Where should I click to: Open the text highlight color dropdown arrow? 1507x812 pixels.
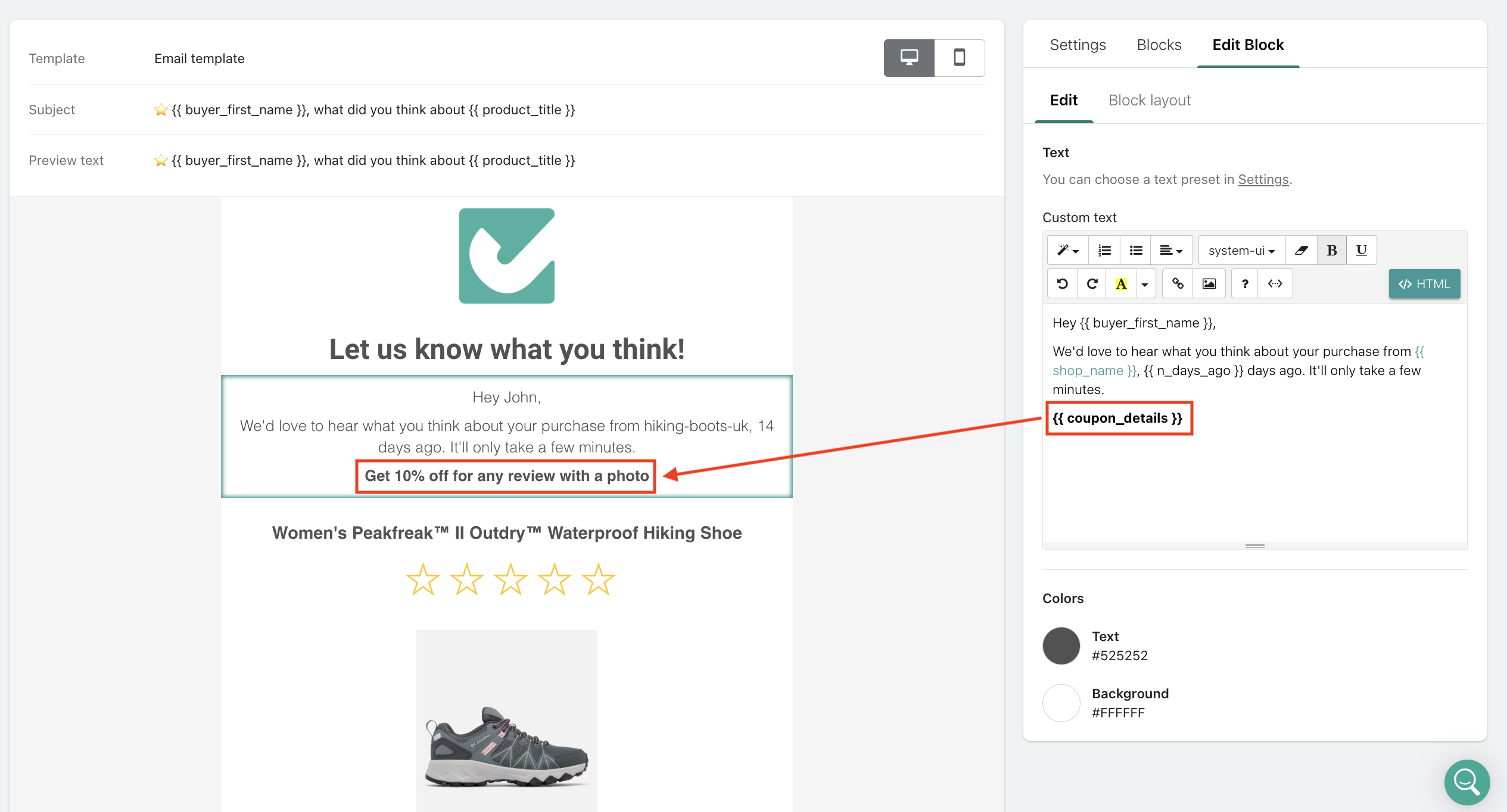1144,284
